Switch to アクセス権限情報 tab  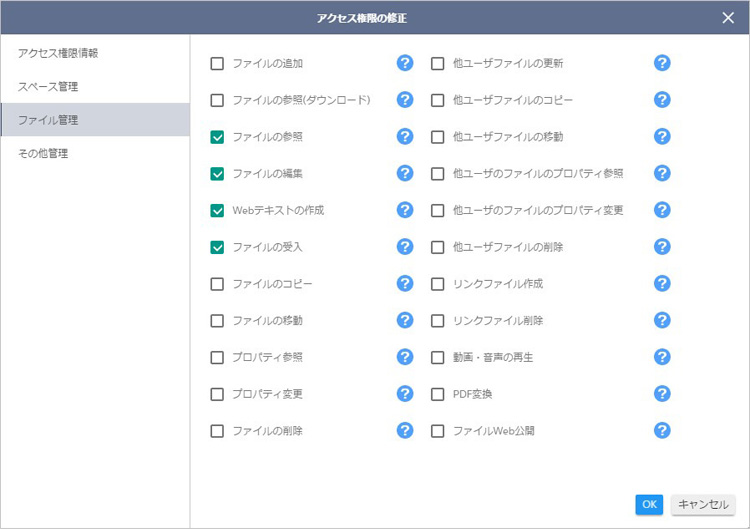(x=58, y=53)
